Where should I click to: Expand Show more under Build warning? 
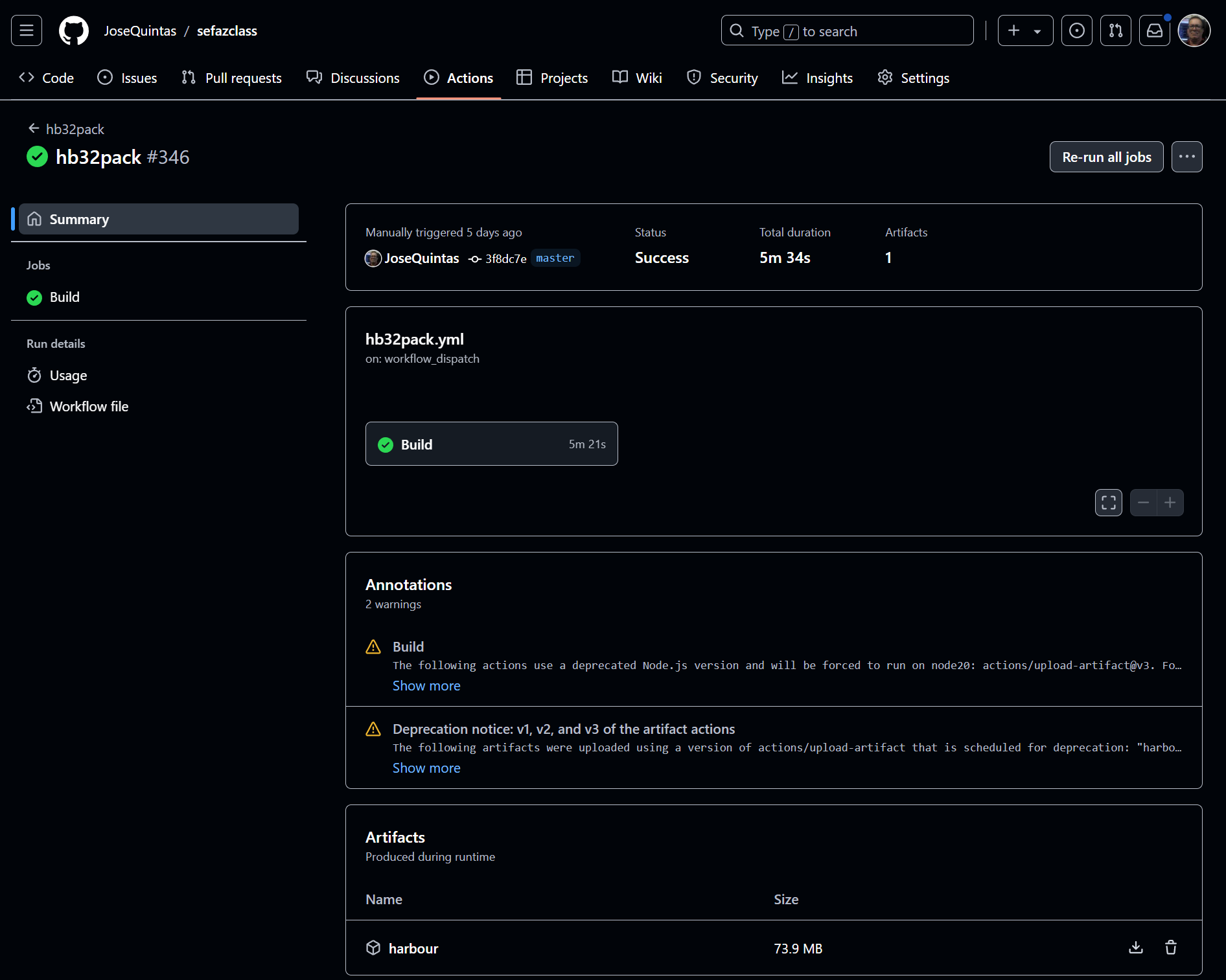pyautogui.click(x=426, y=685)
